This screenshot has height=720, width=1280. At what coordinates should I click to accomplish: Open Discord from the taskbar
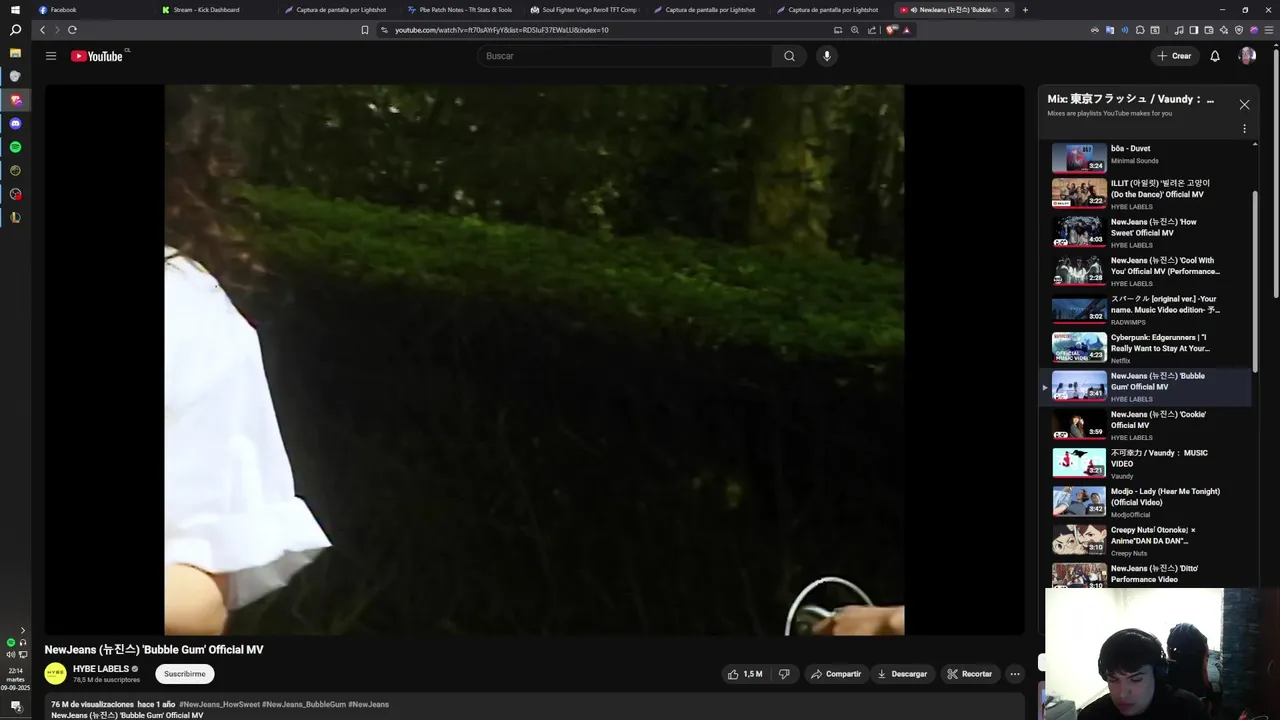15,124
